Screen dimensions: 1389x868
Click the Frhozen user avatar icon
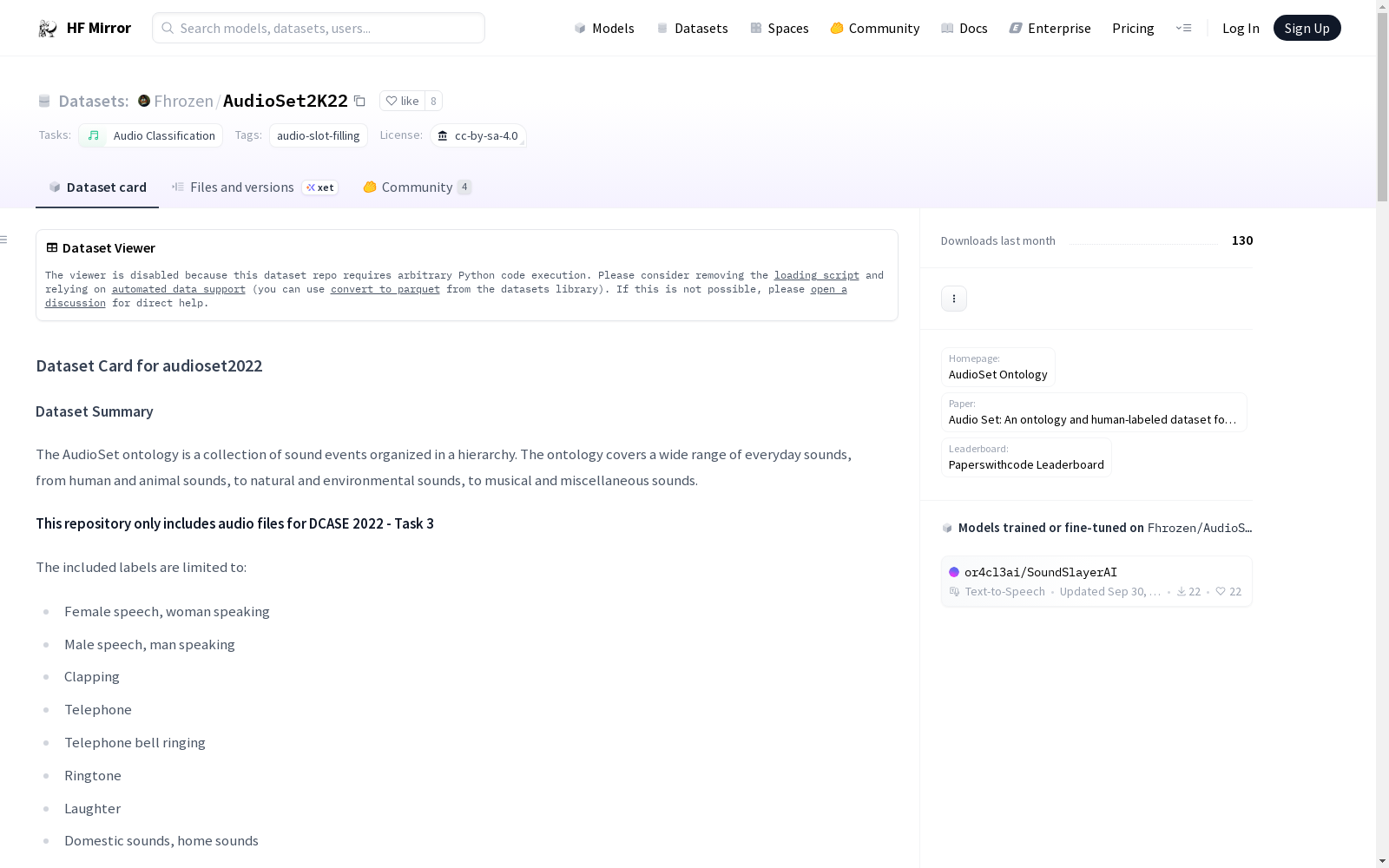[144, 101]
